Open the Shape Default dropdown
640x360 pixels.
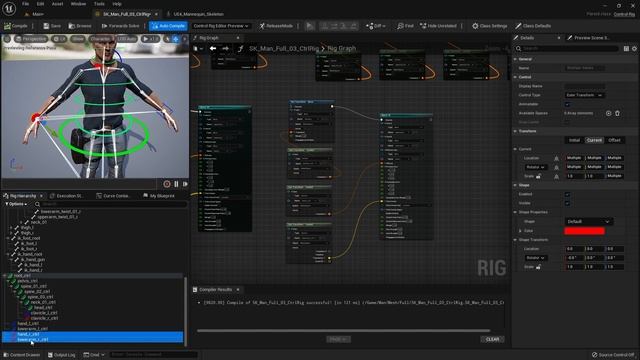click(589, 222)
